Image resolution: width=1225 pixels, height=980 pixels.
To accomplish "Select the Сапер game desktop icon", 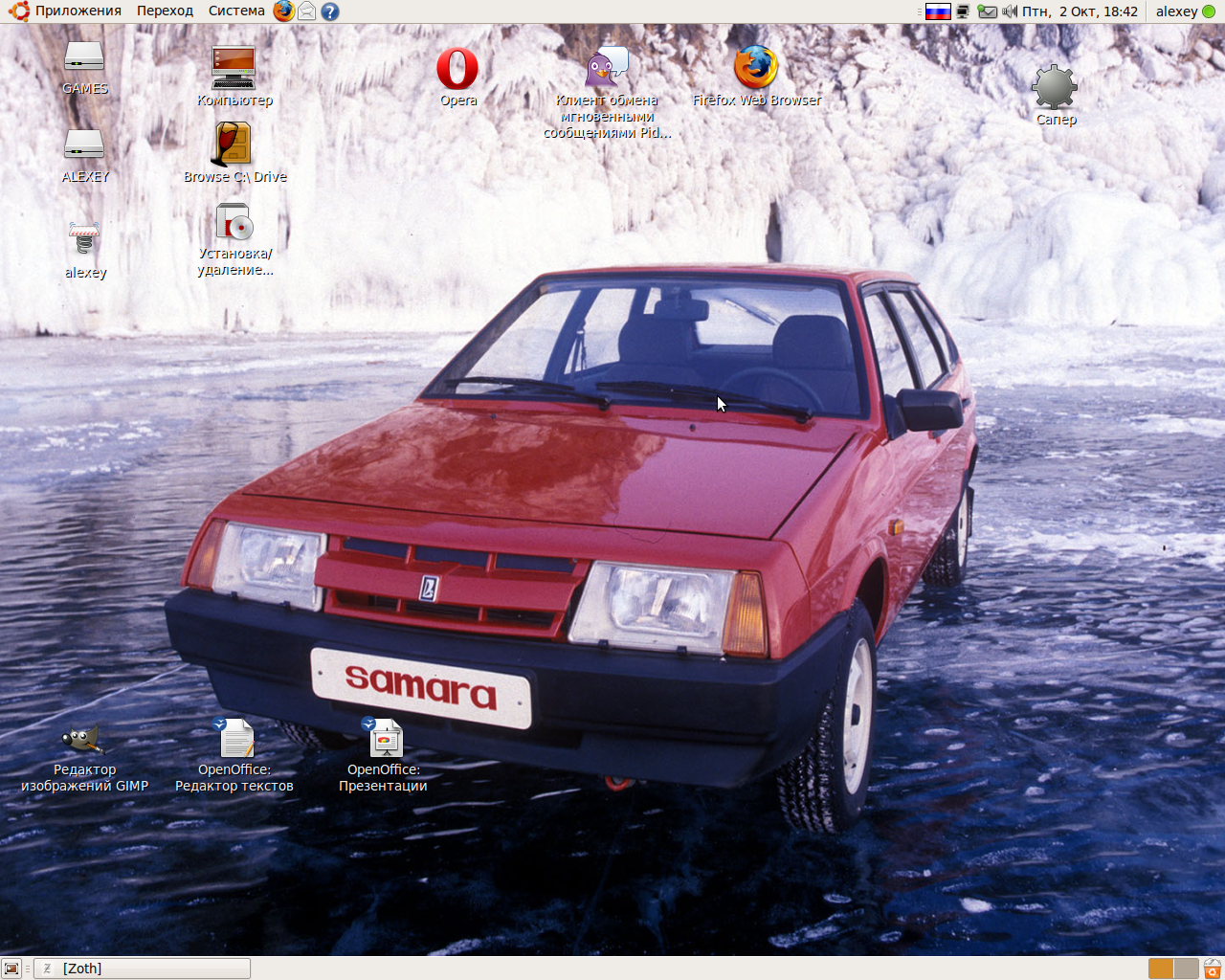I will click(x=1055, y=96).
